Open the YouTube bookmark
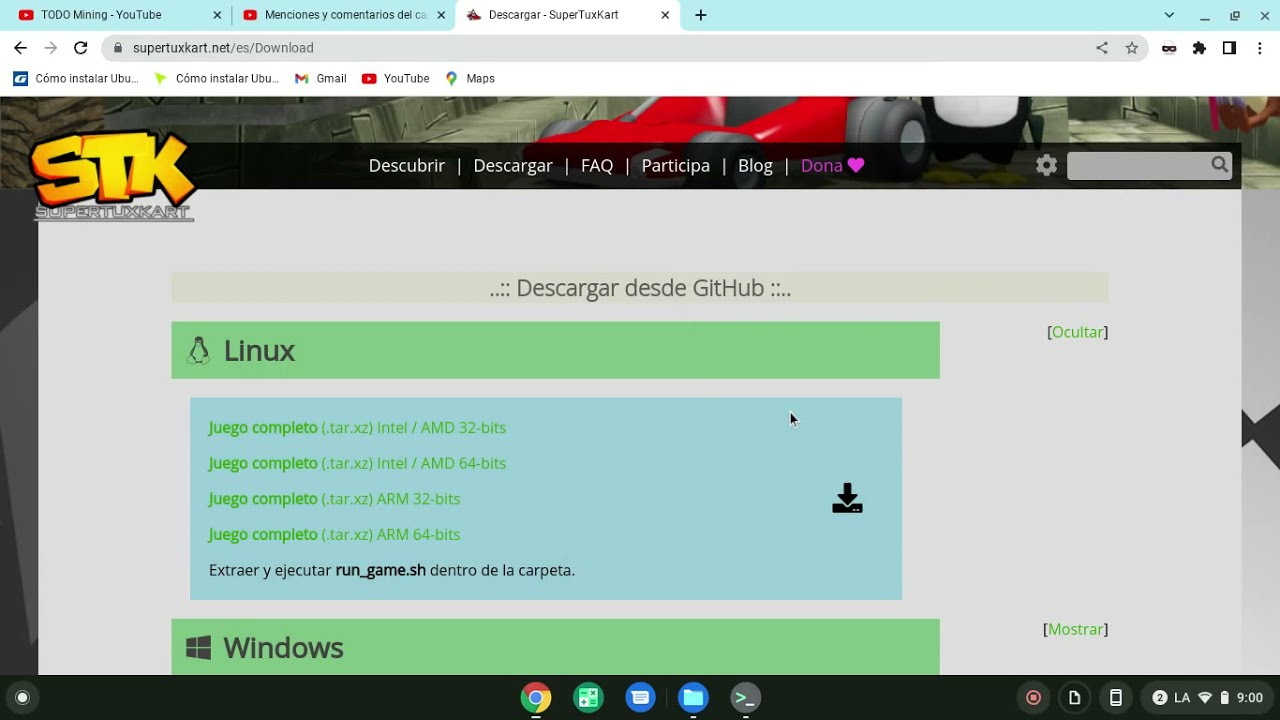 [x=395, y=78]
